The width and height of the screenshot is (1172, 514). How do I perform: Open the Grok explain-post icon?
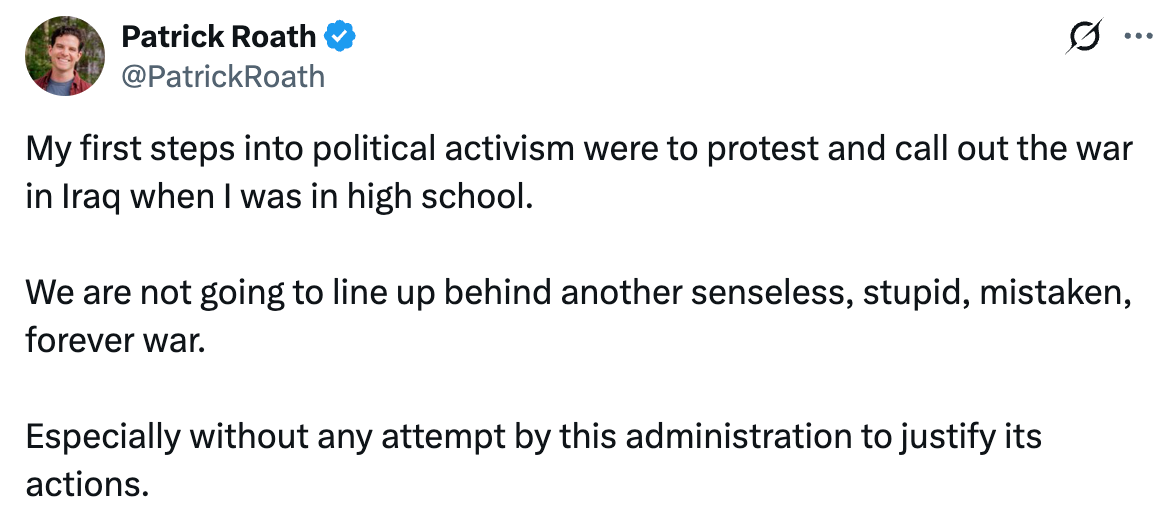(x=1085, y=38)
